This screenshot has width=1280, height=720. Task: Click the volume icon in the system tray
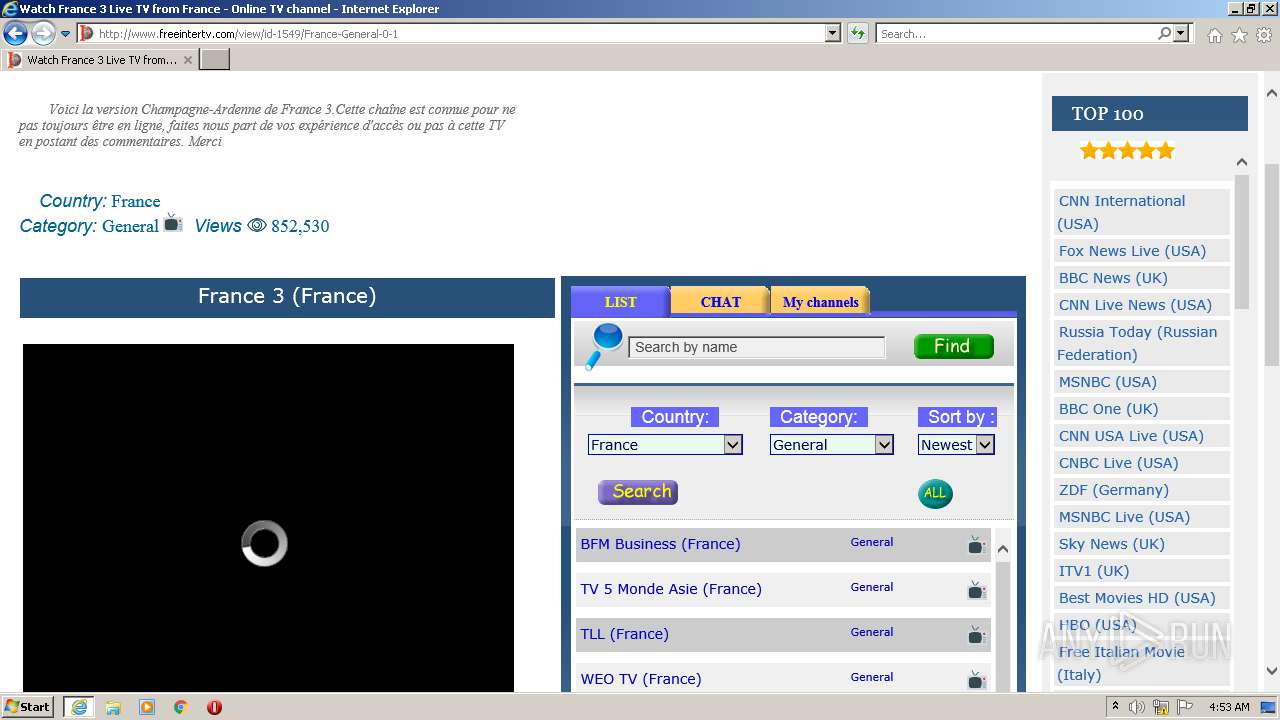click(1137, 707)
